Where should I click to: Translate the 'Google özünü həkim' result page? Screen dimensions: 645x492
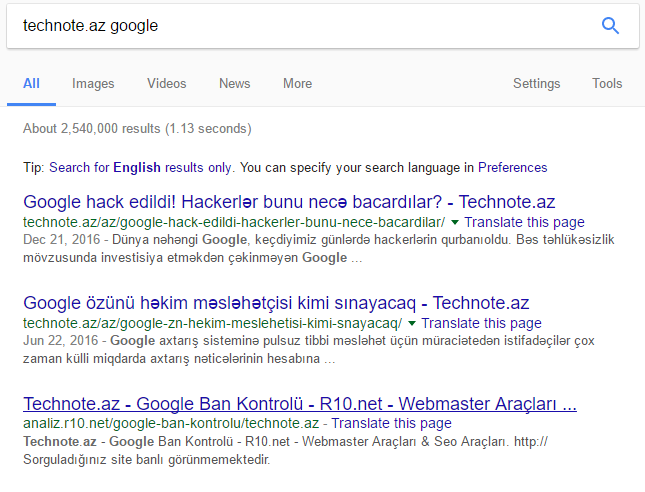[x=481, y=324]
